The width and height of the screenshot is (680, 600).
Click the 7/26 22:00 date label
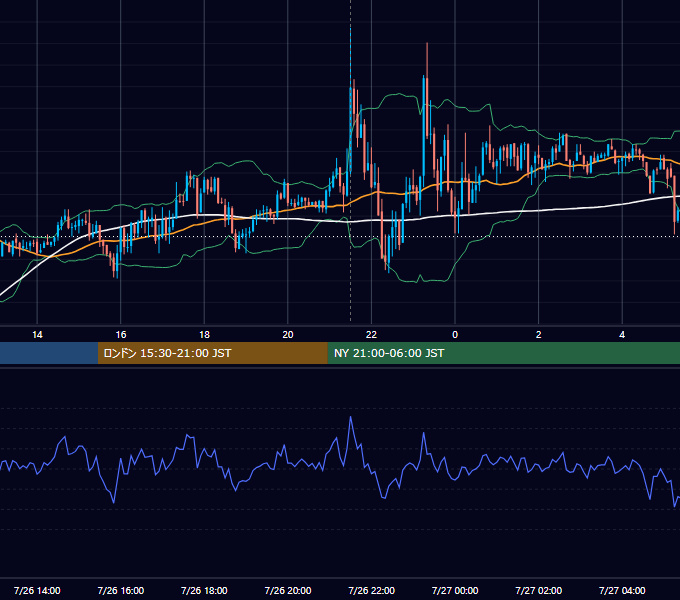[372, 590]
